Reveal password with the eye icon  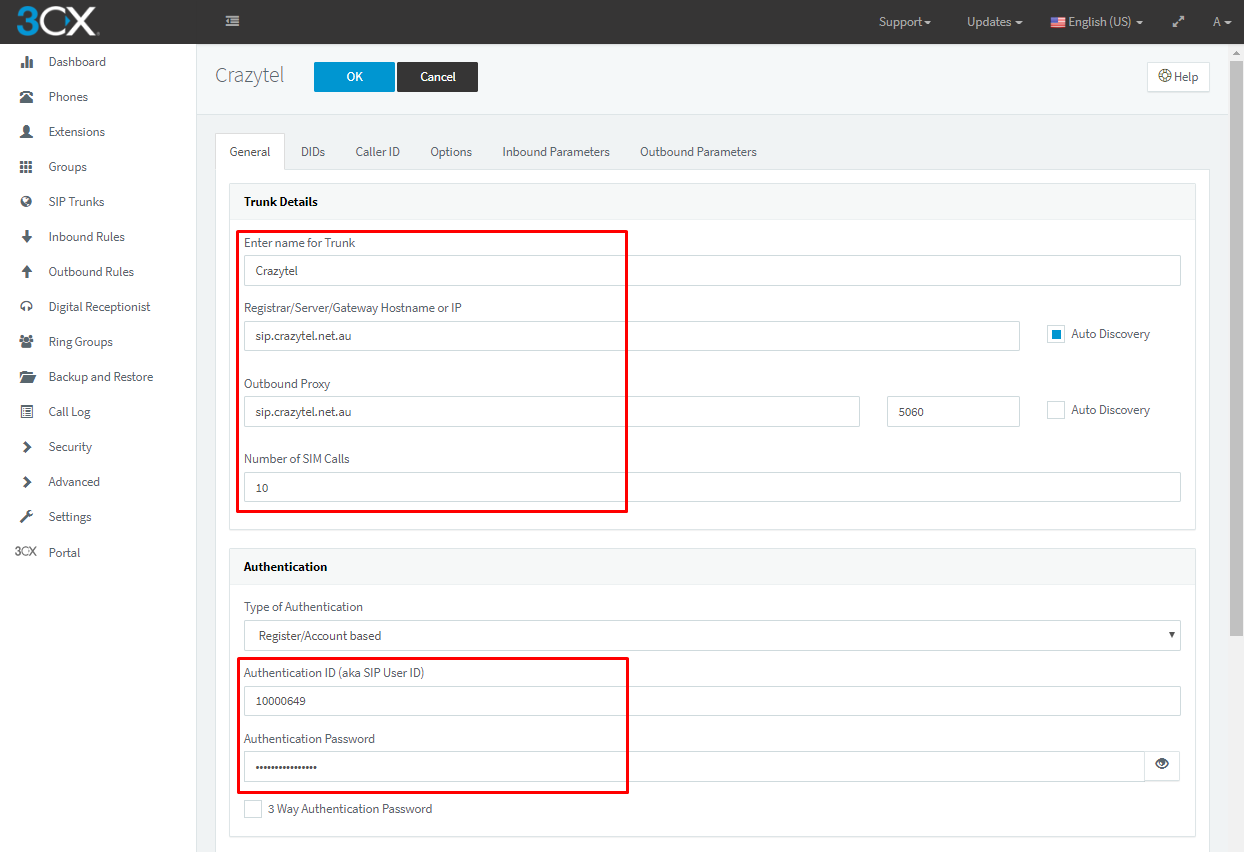coord(1161,765)
